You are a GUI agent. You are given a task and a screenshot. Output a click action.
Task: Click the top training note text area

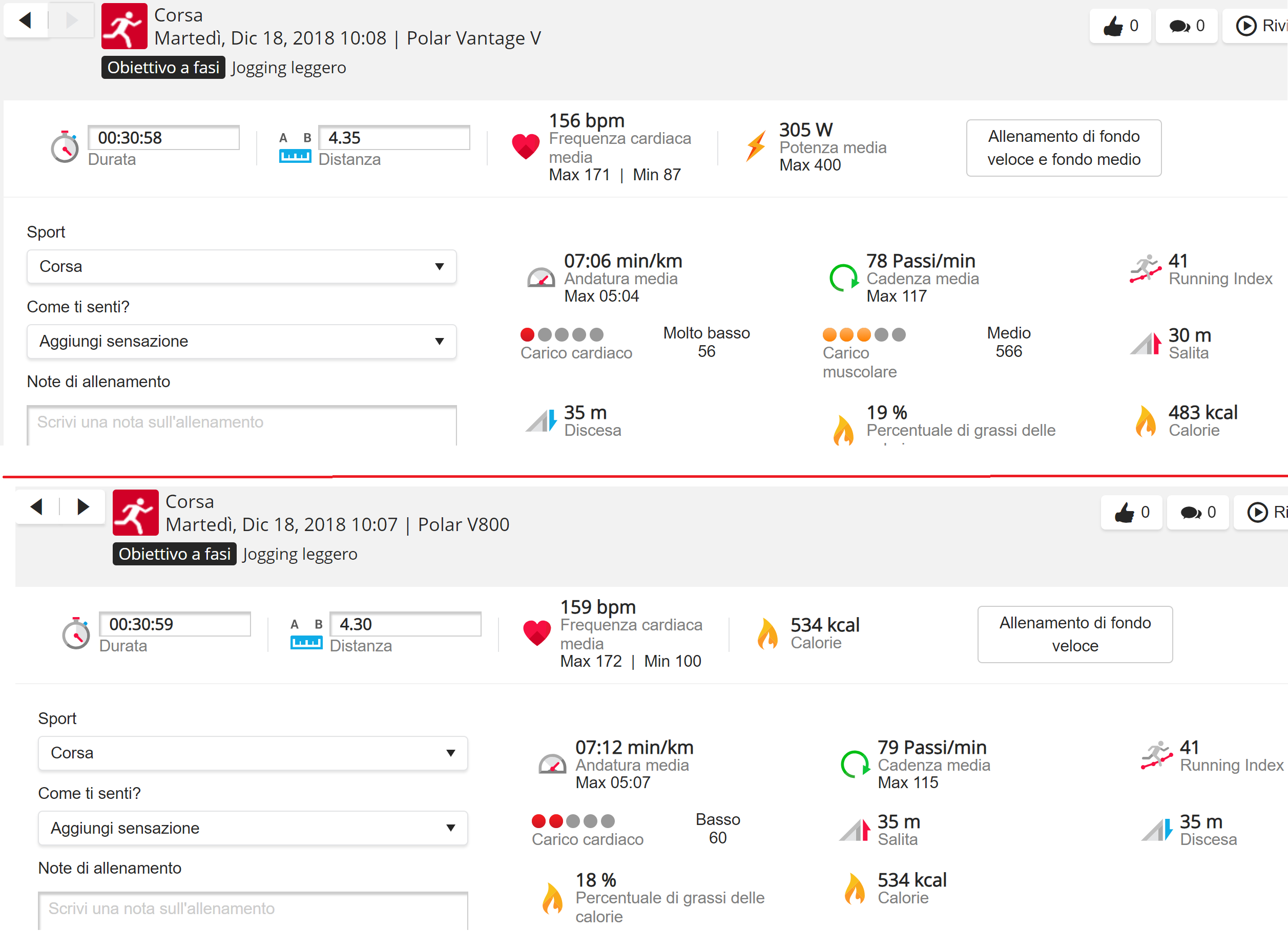coord(241,425)
